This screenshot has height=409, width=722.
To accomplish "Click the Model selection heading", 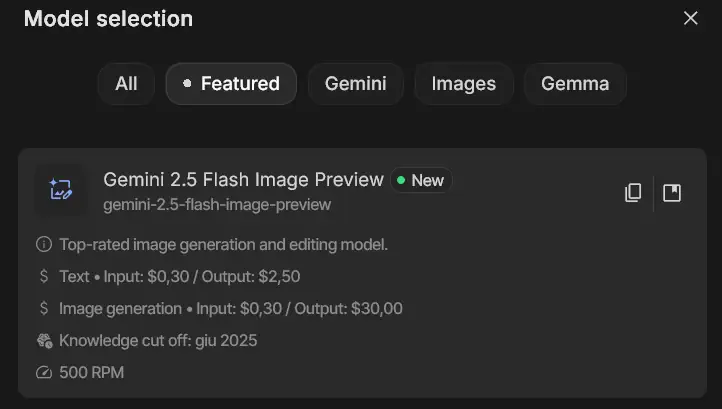I will [108, 19].
